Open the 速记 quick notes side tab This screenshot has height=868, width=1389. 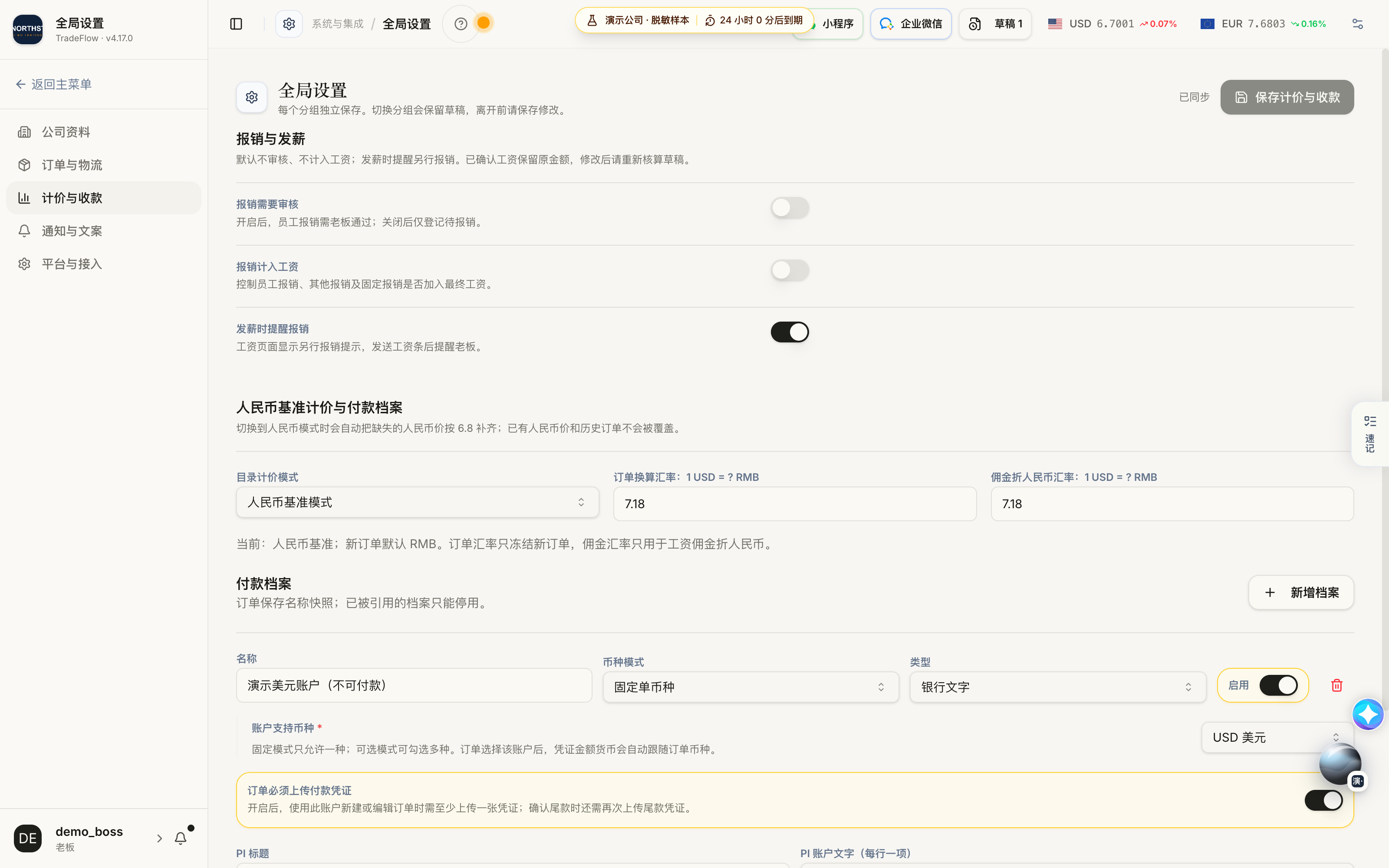pyautogui.click(x=1370, y=434)
